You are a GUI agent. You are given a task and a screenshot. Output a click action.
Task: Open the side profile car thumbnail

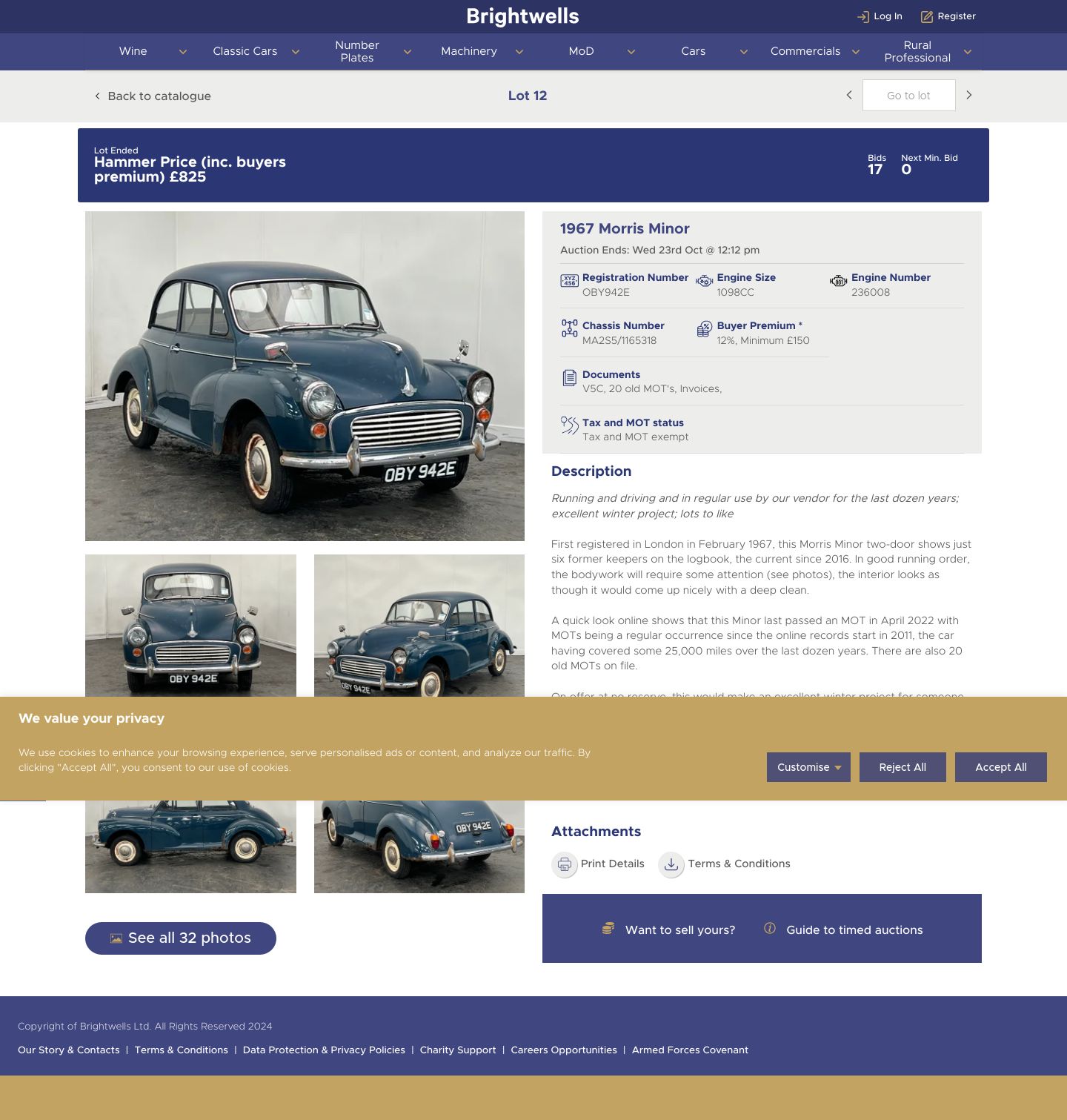point(190,846)
